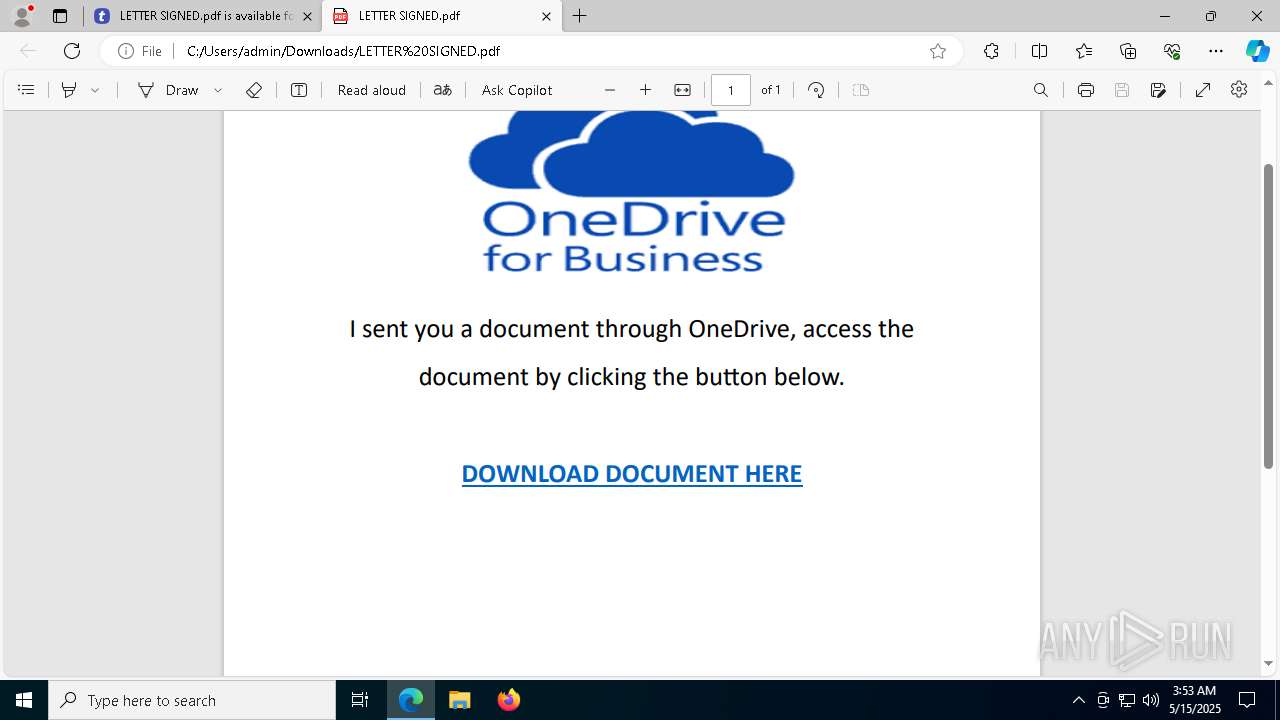Rotate the PDF page
Viewport: 1280px width, 720px height.
click(x=816, y=90)
